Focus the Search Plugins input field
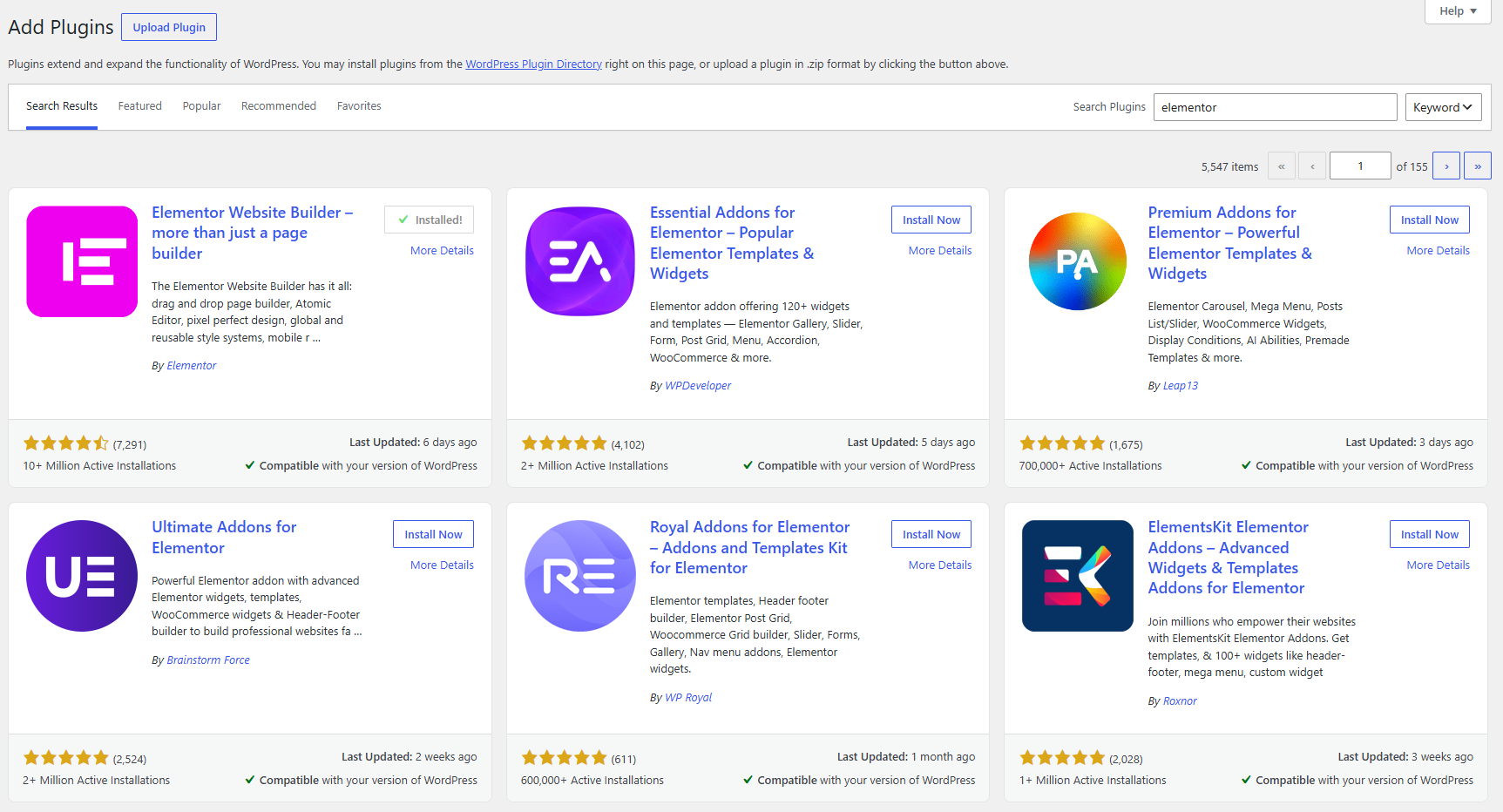The height and width of the screenshot is (812, 1503). coord(1276,107)
